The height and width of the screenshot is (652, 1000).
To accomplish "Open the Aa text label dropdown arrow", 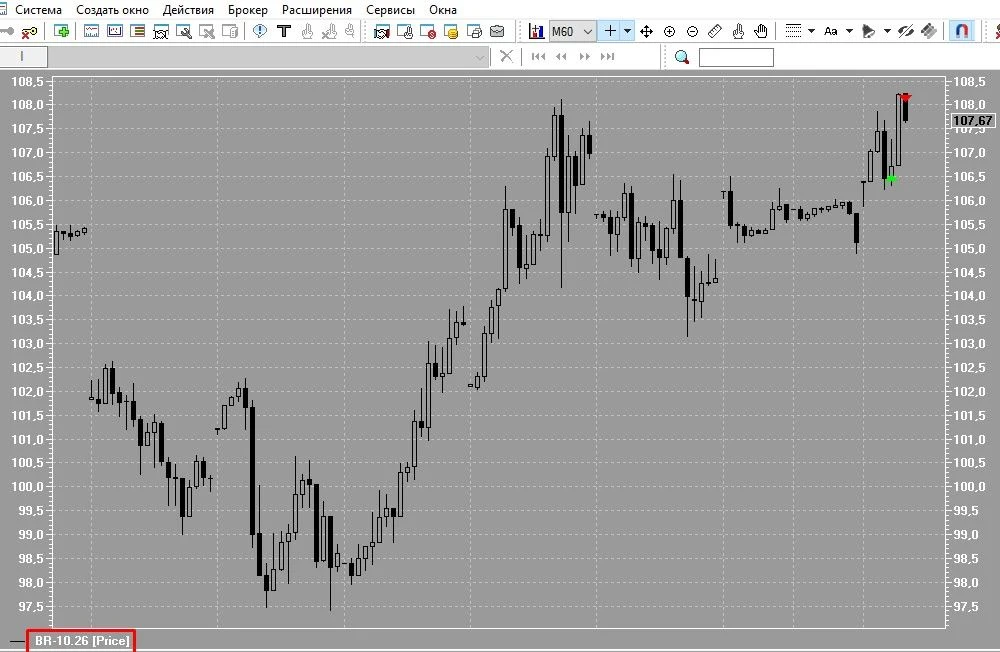I will [x=849, y=31].
